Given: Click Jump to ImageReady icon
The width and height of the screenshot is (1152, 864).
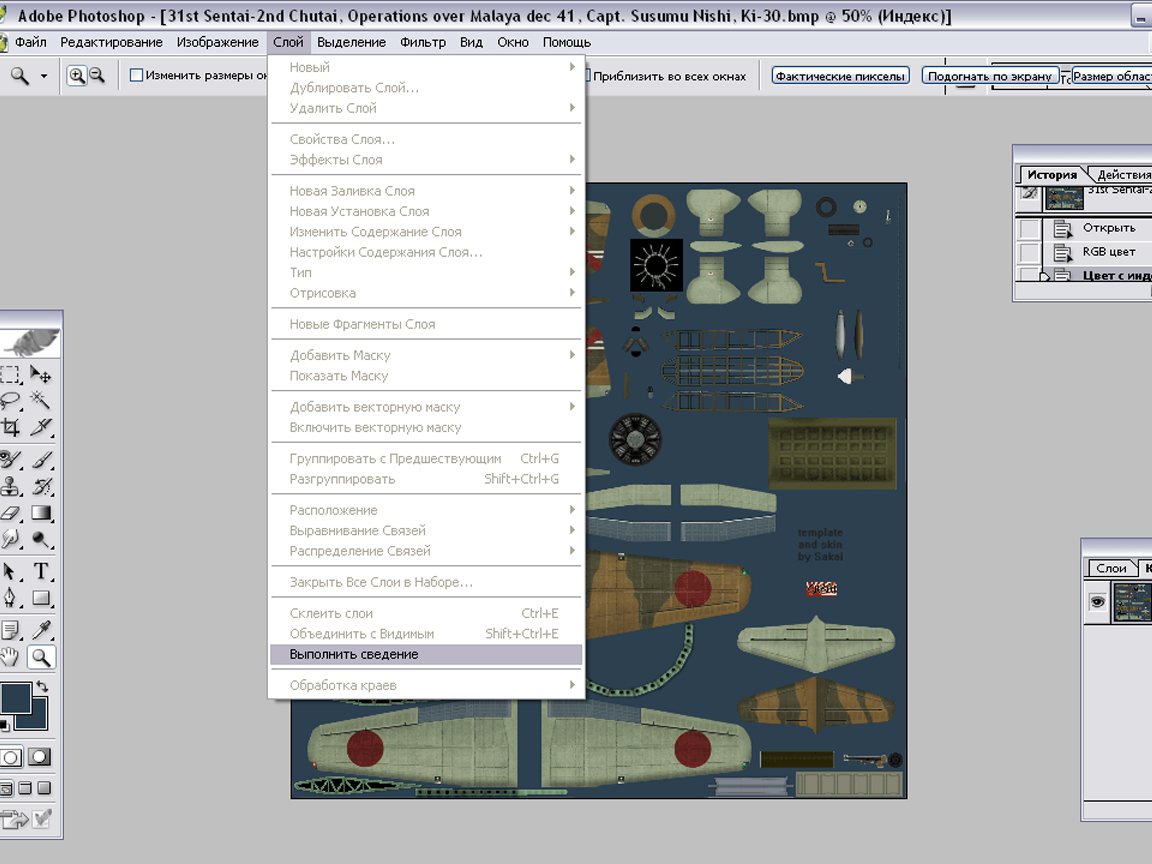Looking at the screenshot, I should coord(16,818).
